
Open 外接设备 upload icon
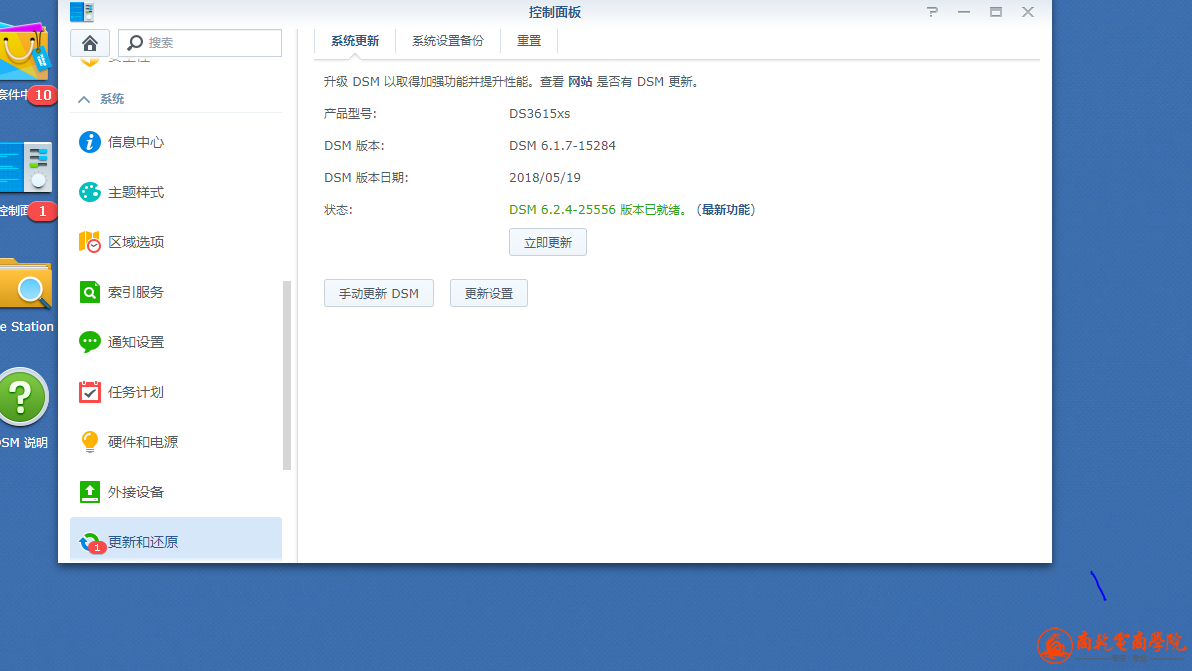(x=90, y=492)
